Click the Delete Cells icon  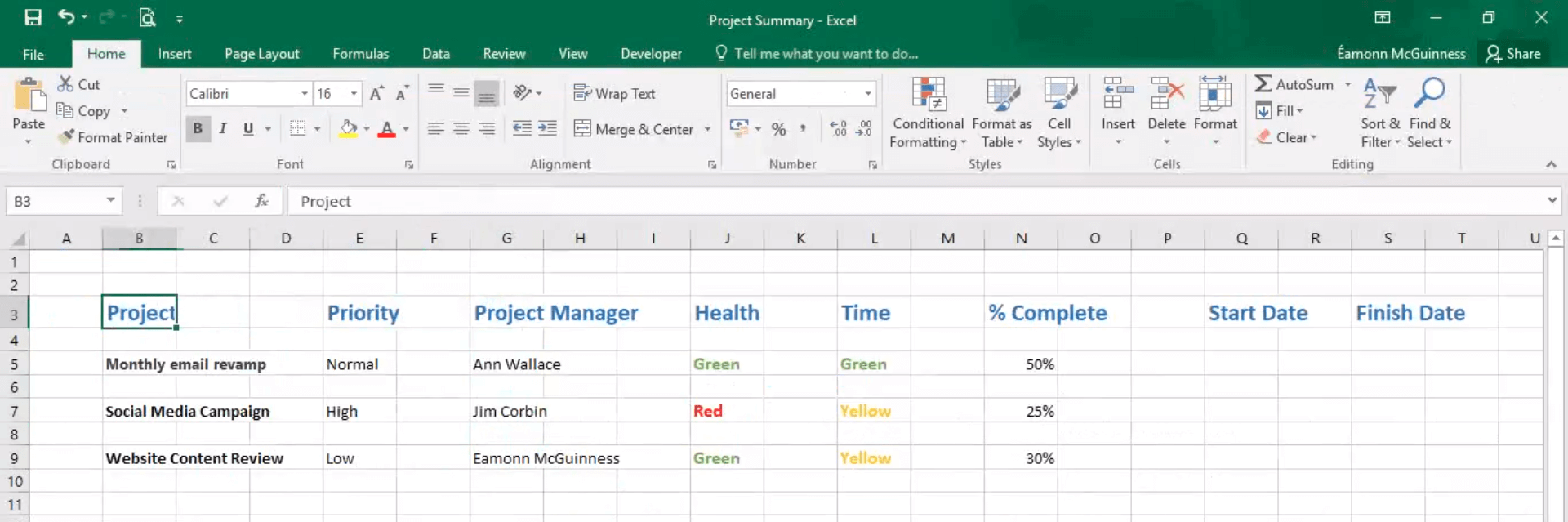click(x=1166, y=94)
